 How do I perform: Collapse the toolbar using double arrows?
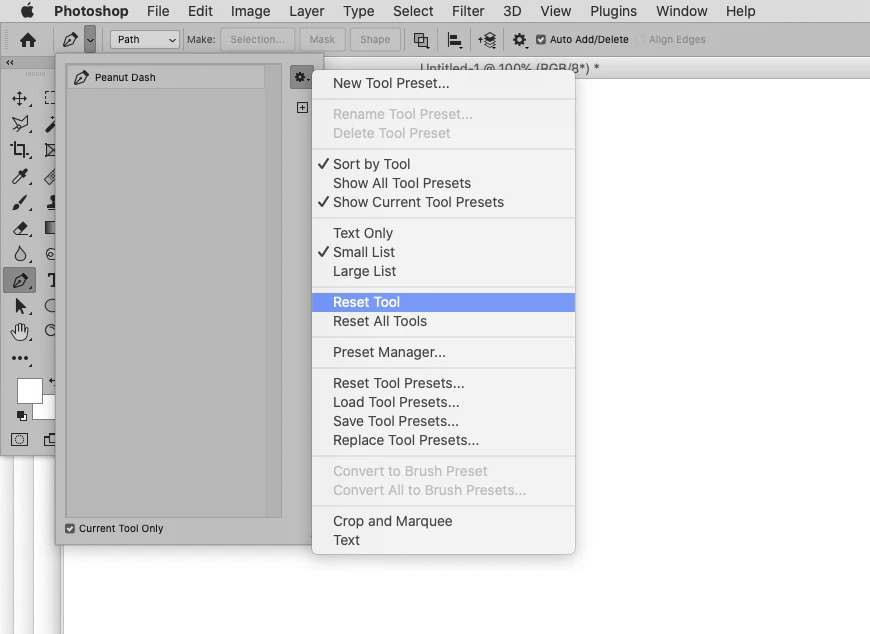coord(9,63)
